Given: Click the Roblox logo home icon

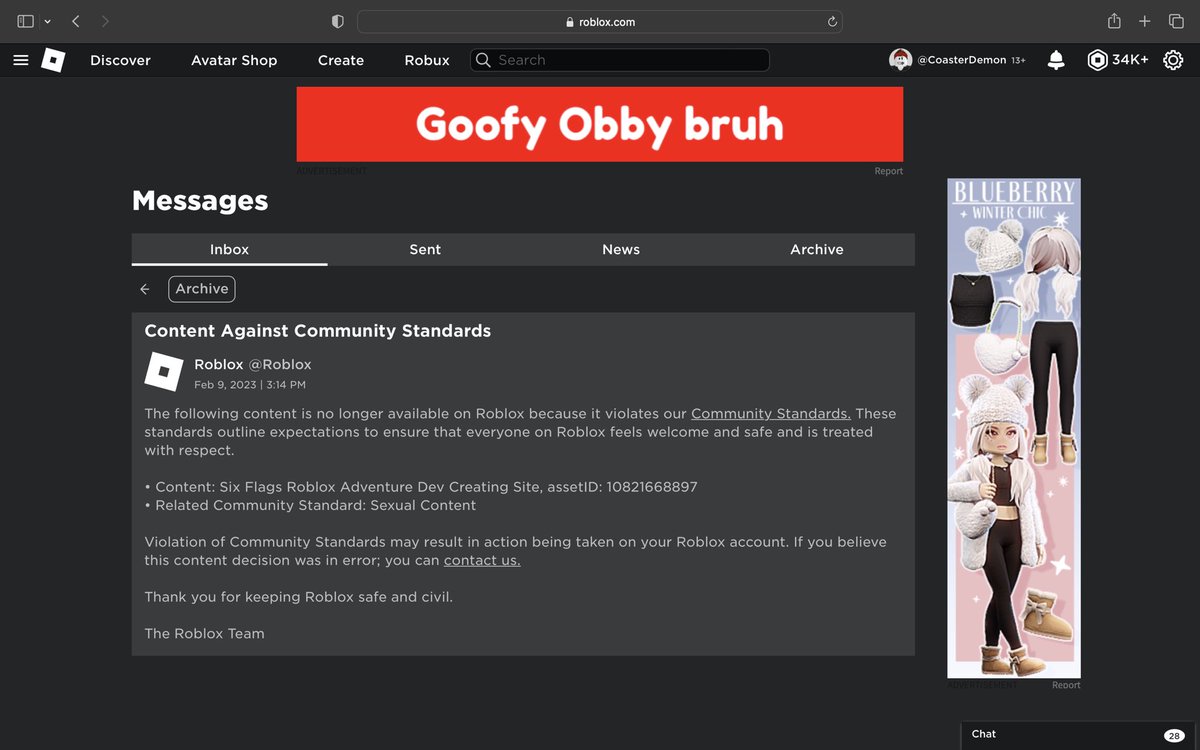Looking at the screenshot, I should click(53, 60).
